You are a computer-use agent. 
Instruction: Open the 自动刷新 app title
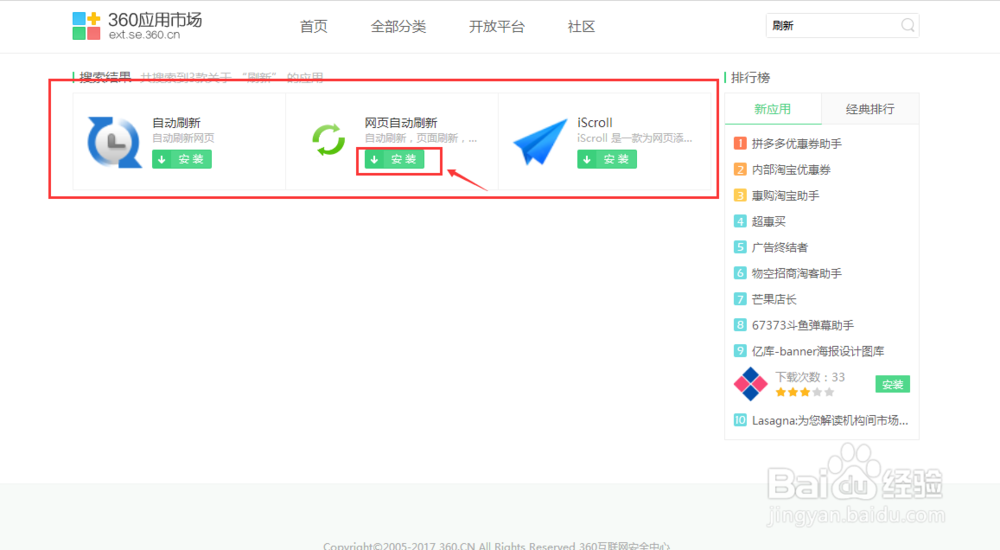tap(176, 123)
